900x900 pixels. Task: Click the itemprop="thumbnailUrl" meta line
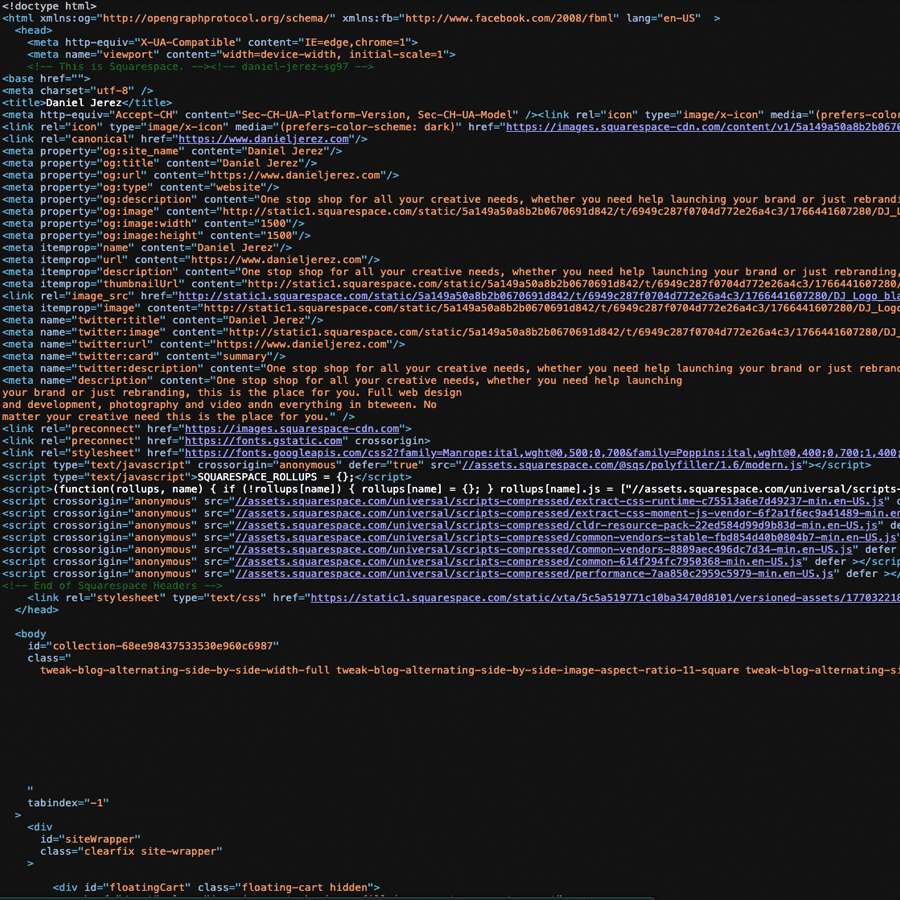point(451,284)
